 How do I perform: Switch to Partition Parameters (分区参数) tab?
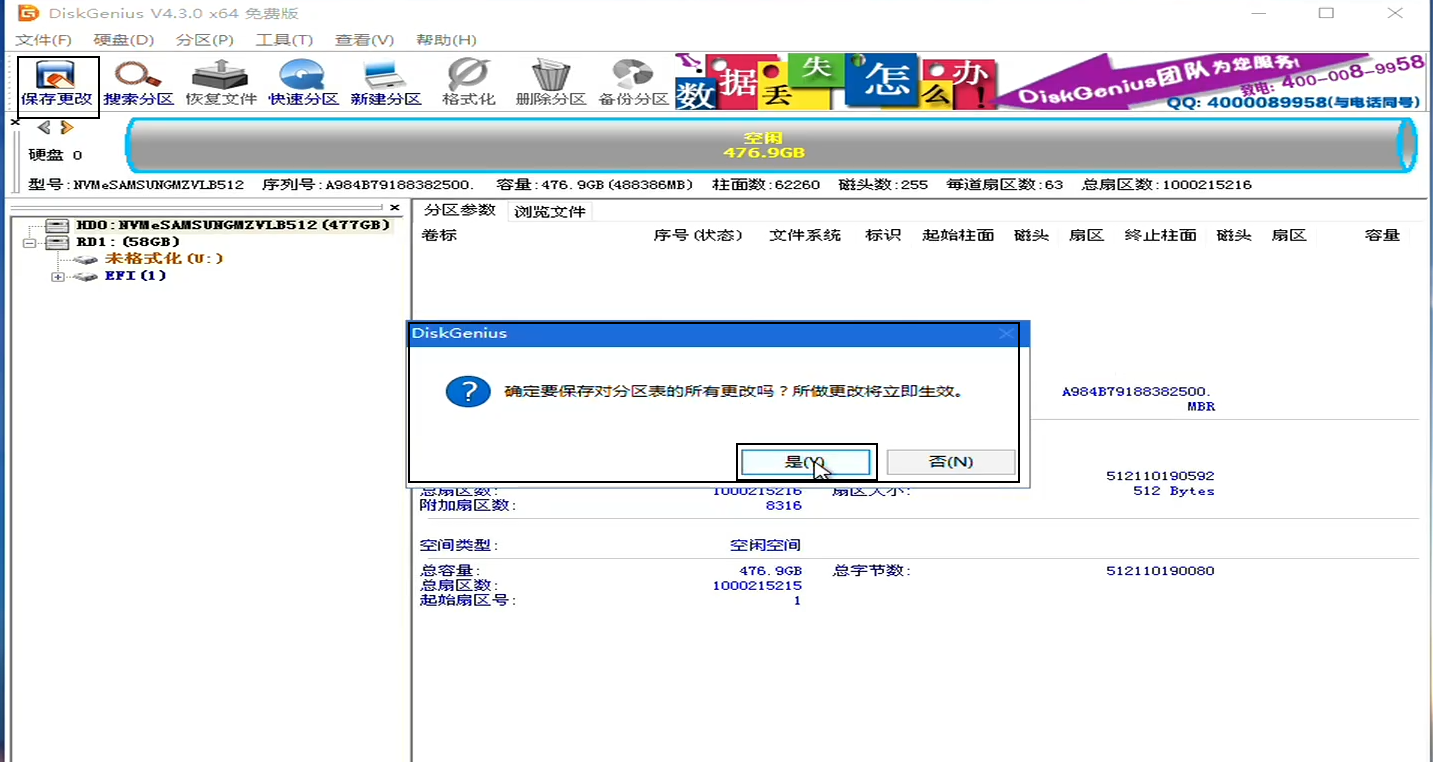coord(459,210)
